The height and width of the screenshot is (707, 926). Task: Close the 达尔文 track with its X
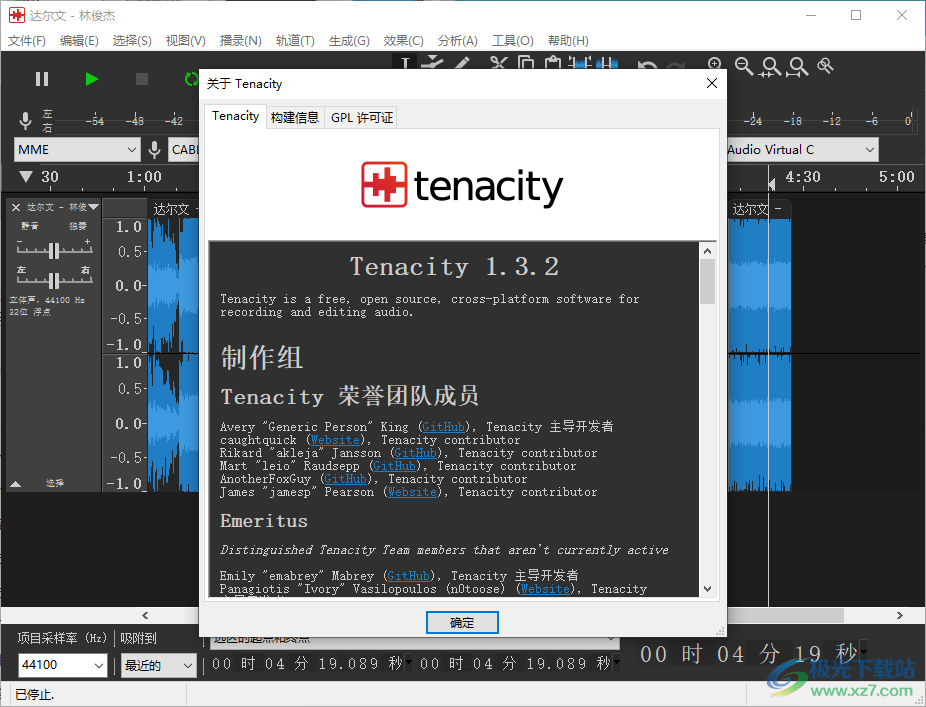(x=16, y=207)
